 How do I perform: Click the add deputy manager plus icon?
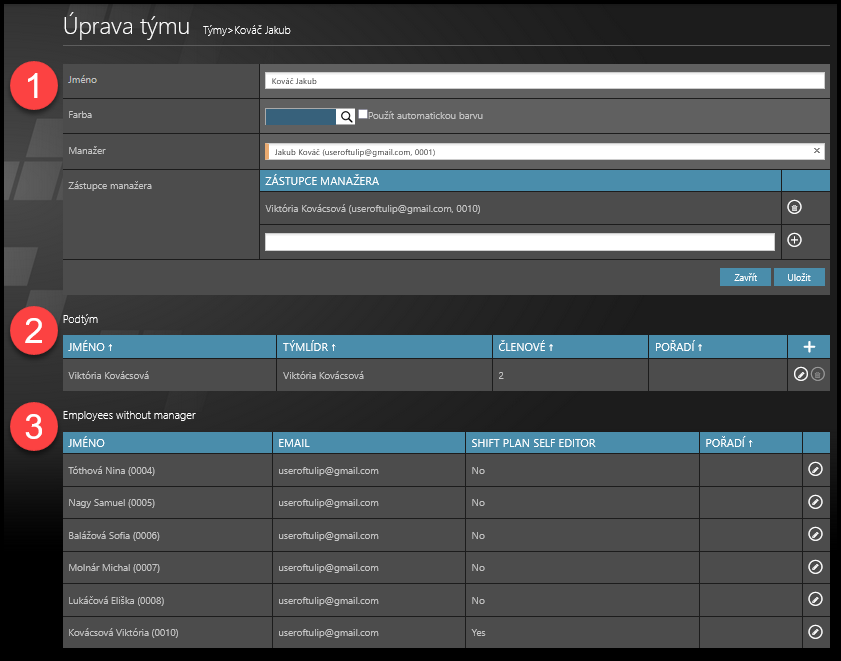coord(795,241)
